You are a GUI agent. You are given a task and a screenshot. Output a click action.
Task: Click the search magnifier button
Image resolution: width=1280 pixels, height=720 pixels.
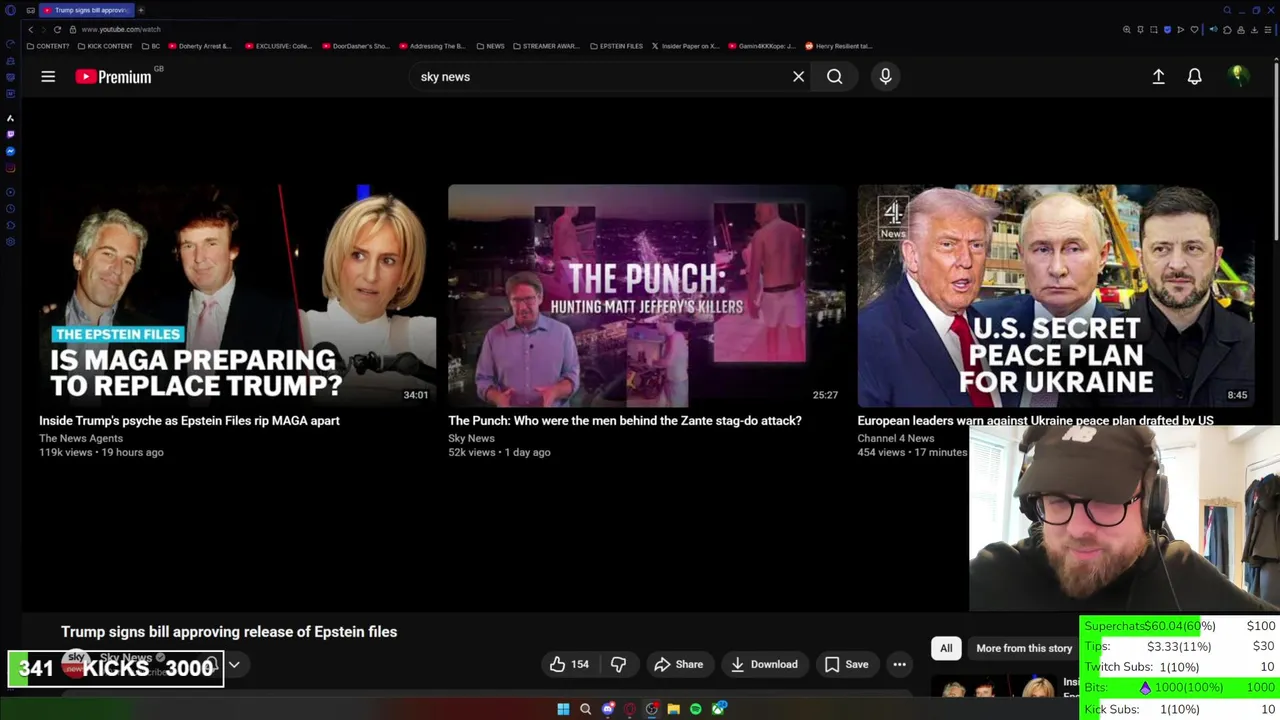pos(834,76)
